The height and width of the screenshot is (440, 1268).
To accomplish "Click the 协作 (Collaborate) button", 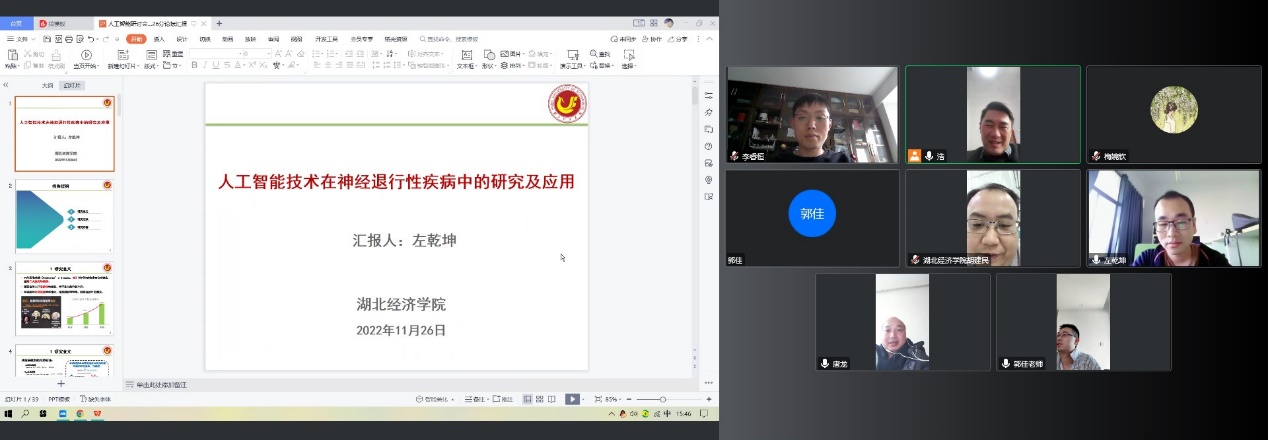I will pos(652,39).
